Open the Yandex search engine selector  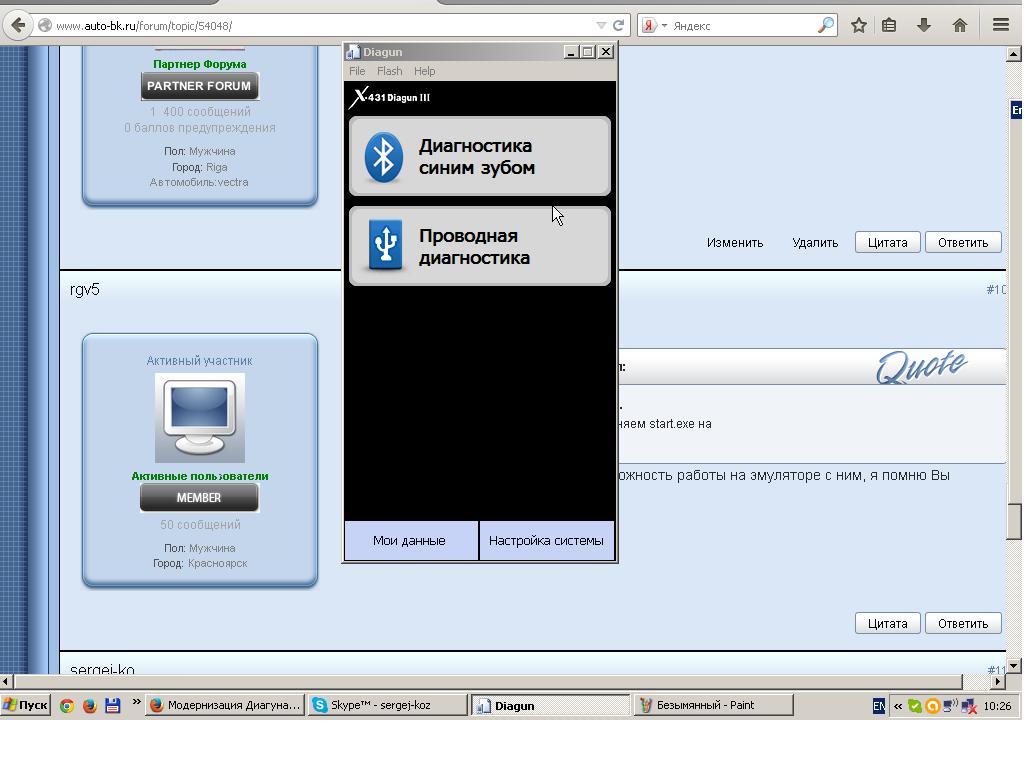click(x=654, y=25)
